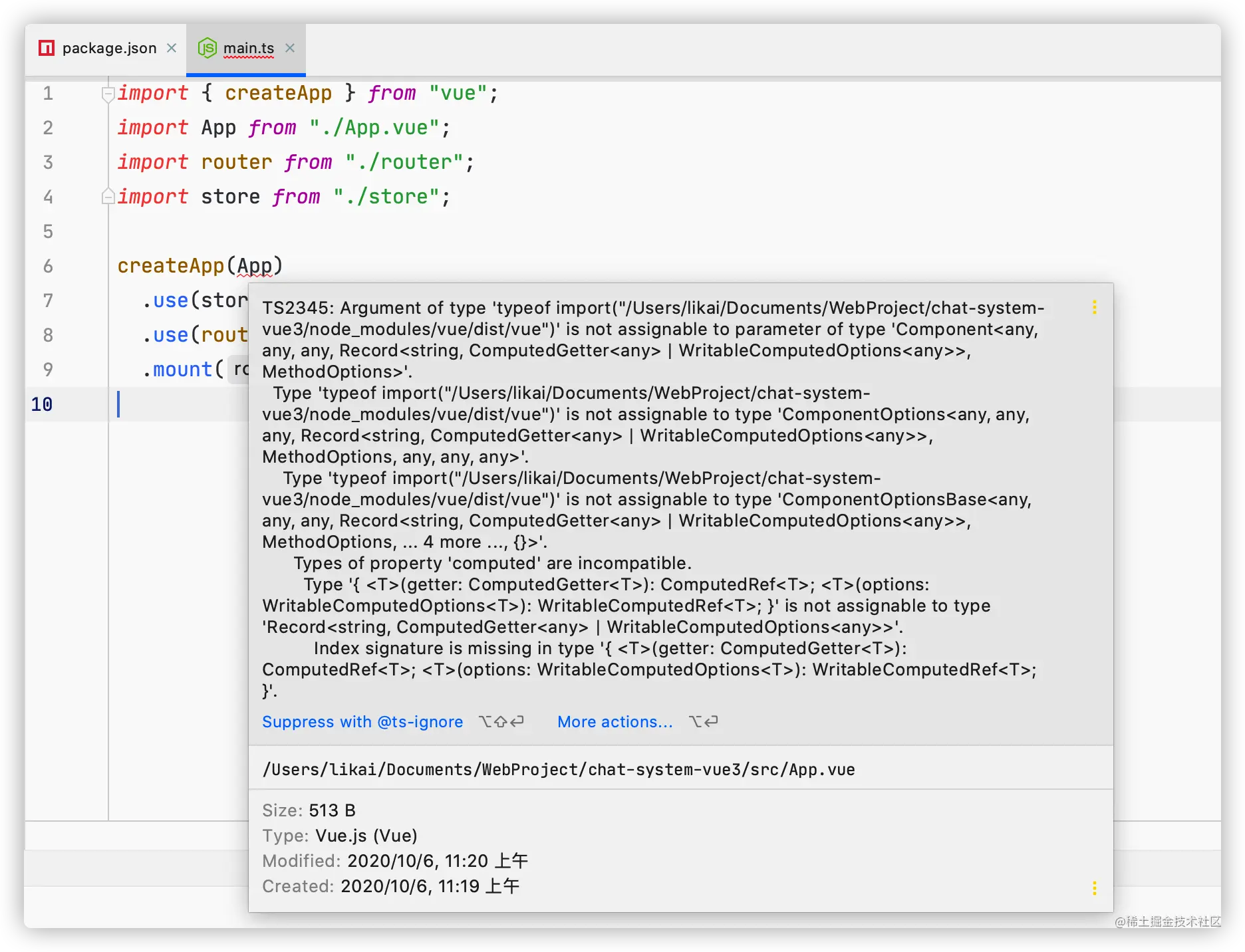Click the TS2345 error code text
This screenshot has height=952, width=1245.
point(296,308)
